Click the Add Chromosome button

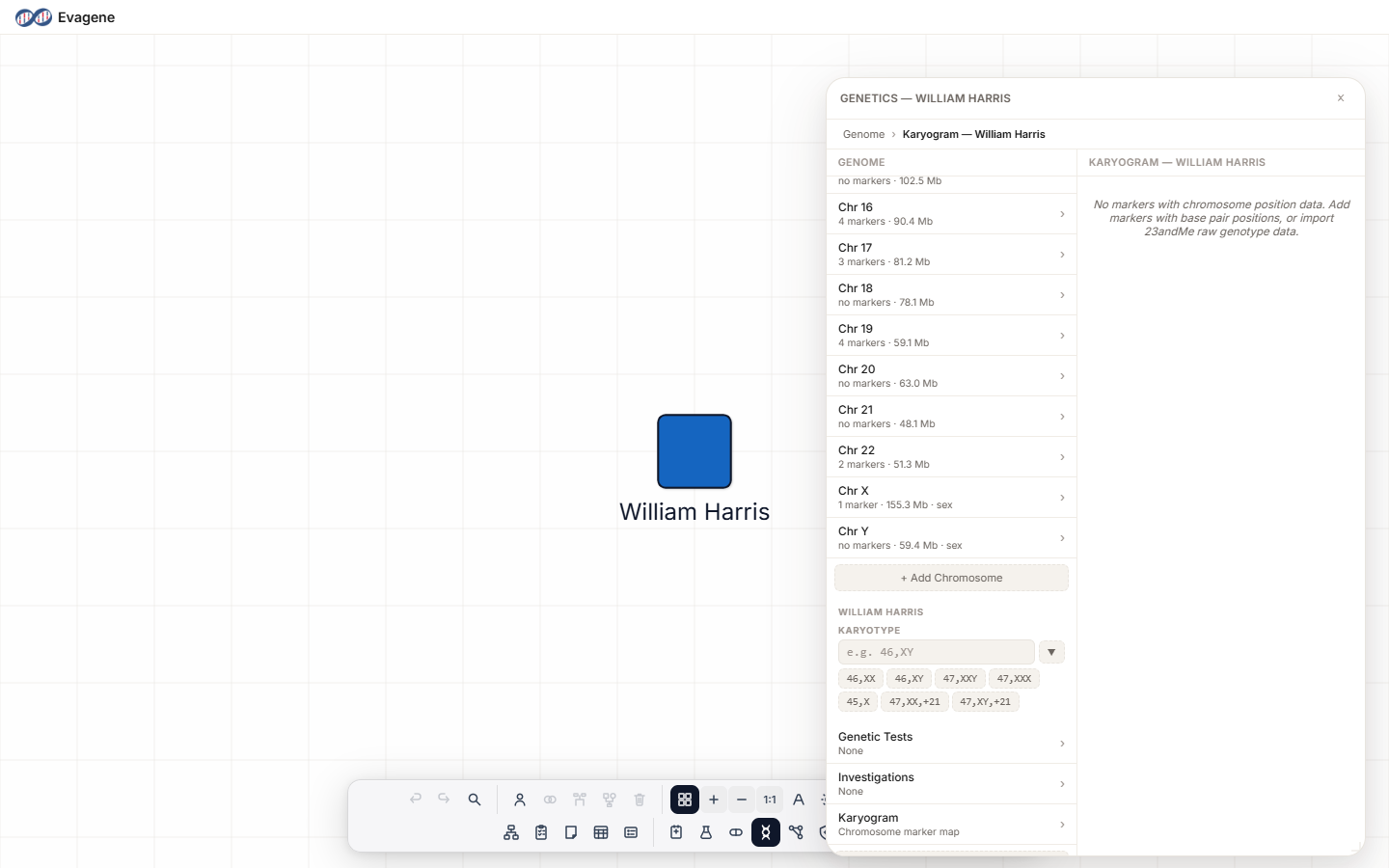click(x=951, y=578)
